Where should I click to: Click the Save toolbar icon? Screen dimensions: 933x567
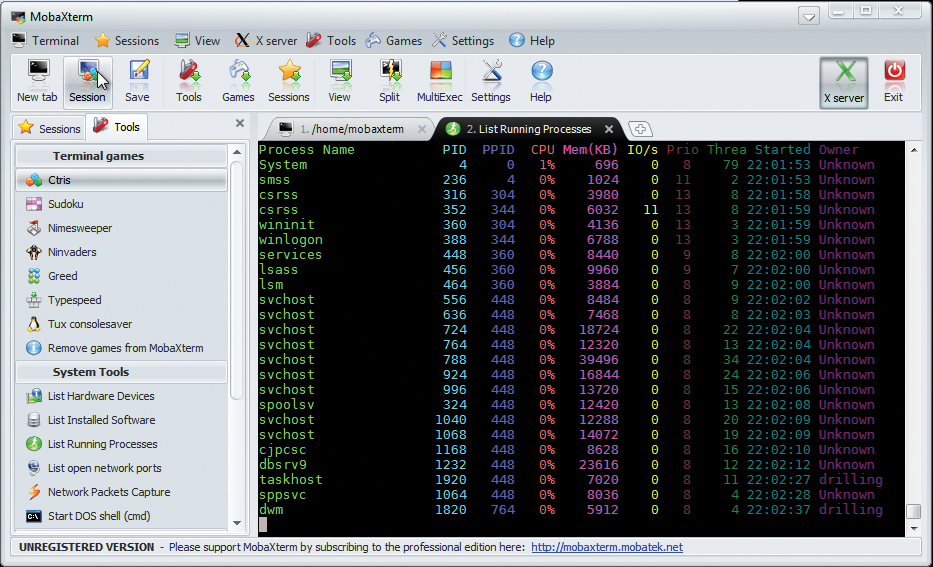(137, 82)
